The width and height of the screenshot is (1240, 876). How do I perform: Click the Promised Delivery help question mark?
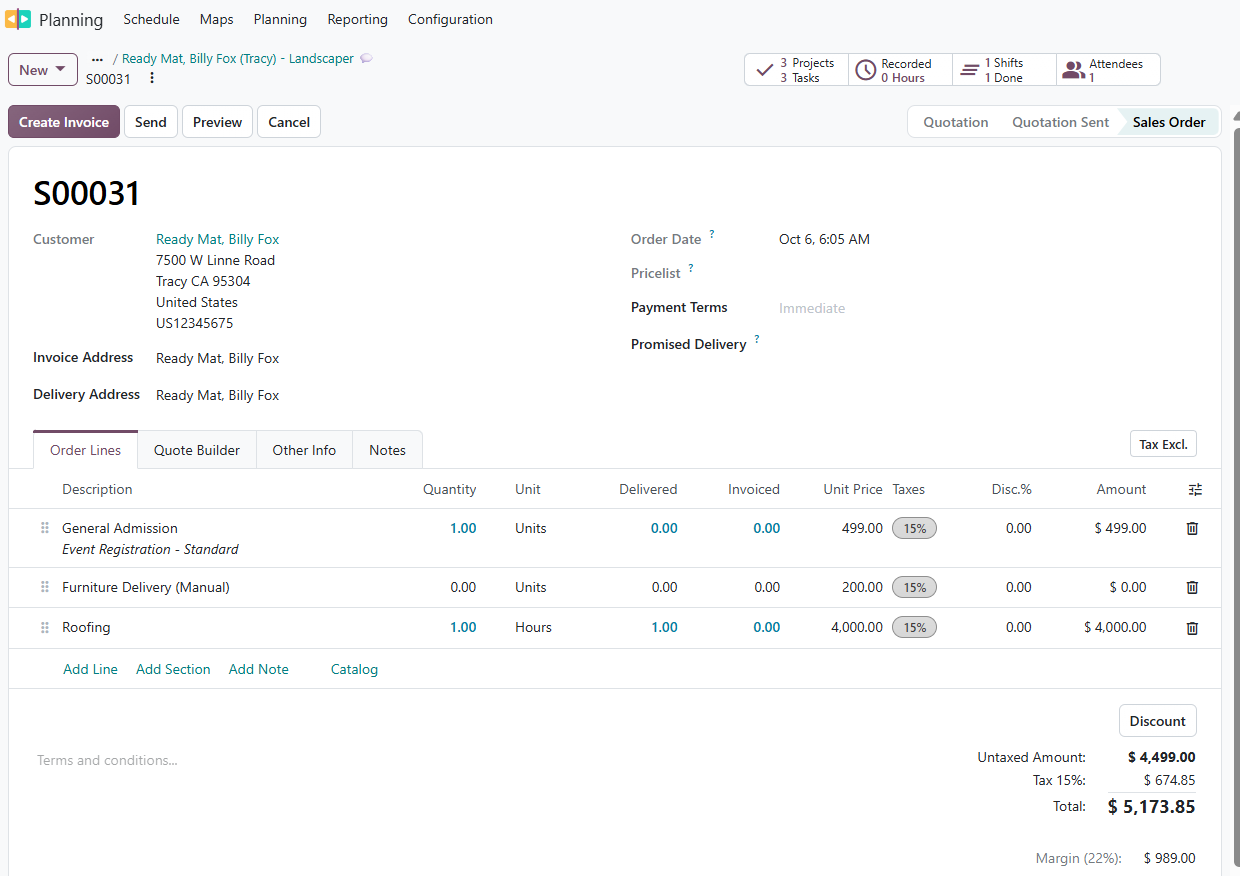757,339
